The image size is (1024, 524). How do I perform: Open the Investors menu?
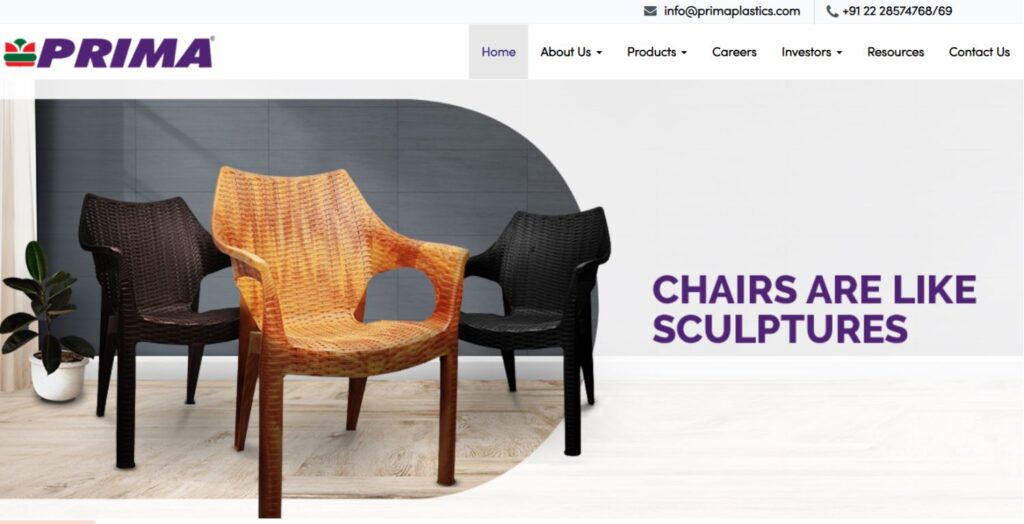(x=806, y=52)
